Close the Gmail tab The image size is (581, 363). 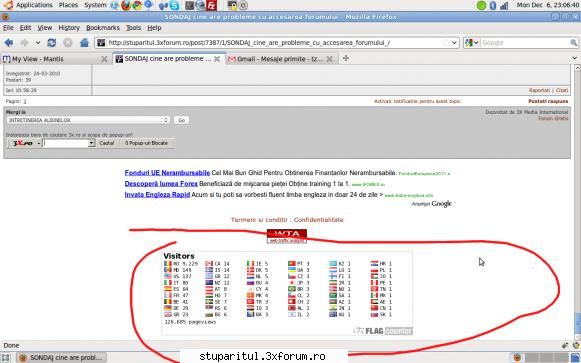329,59
